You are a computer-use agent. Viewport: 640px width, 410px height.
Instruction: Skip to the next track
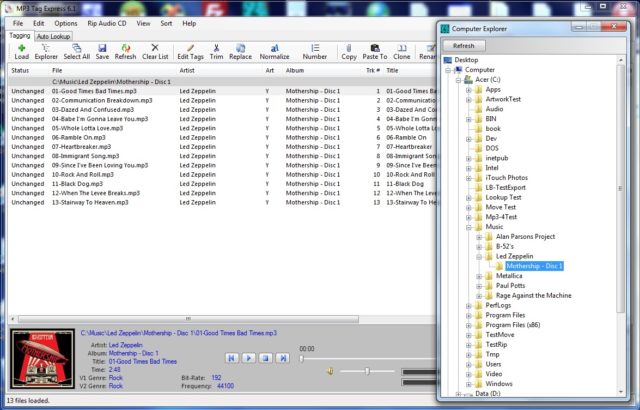(x=282, y=358)
